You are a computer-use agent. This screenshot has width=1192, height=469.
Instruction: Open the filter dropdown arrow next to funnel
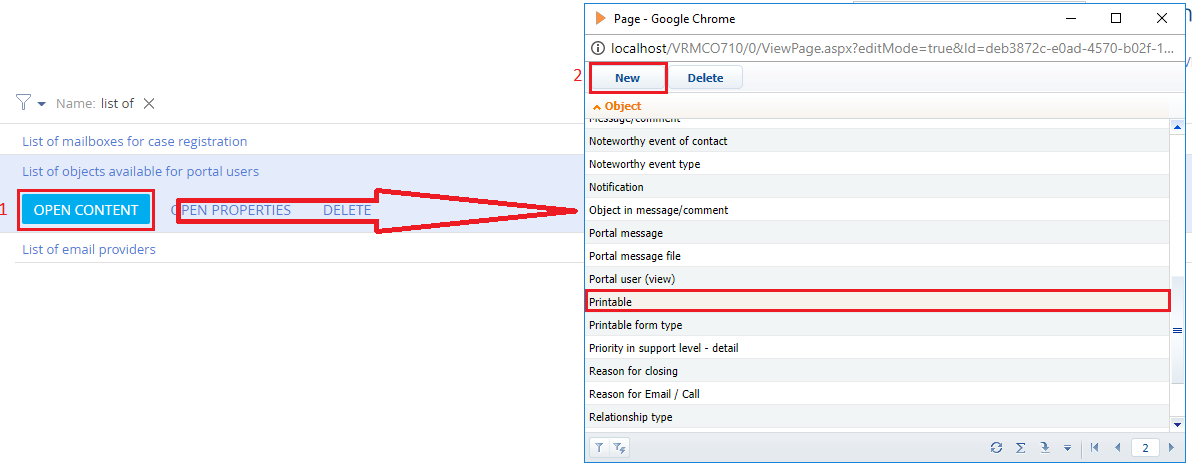tap(41, 103)
